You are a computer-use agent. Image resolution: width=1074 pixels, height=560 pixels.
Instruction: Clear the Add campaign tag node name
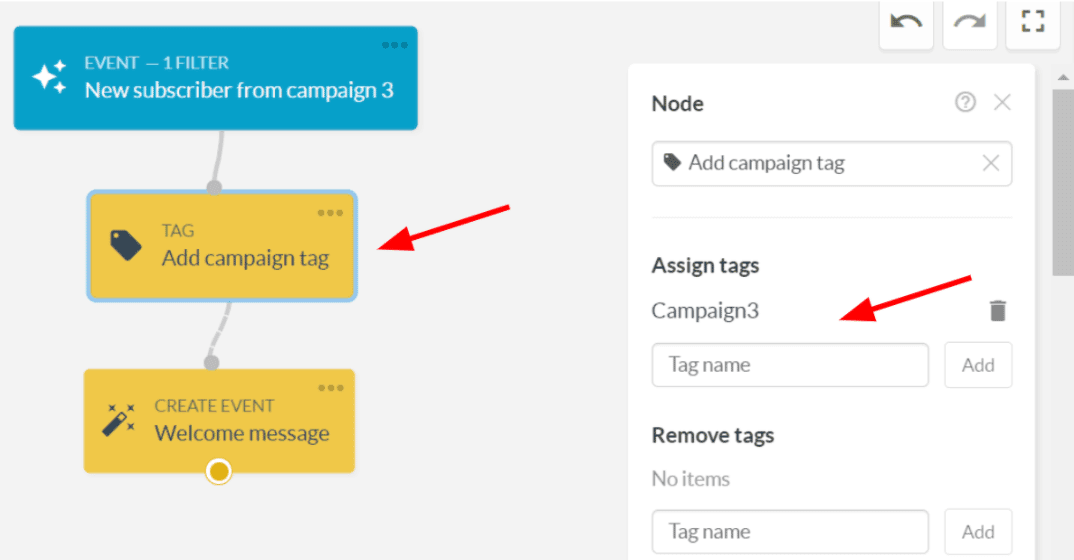click(x=990, y=163)
